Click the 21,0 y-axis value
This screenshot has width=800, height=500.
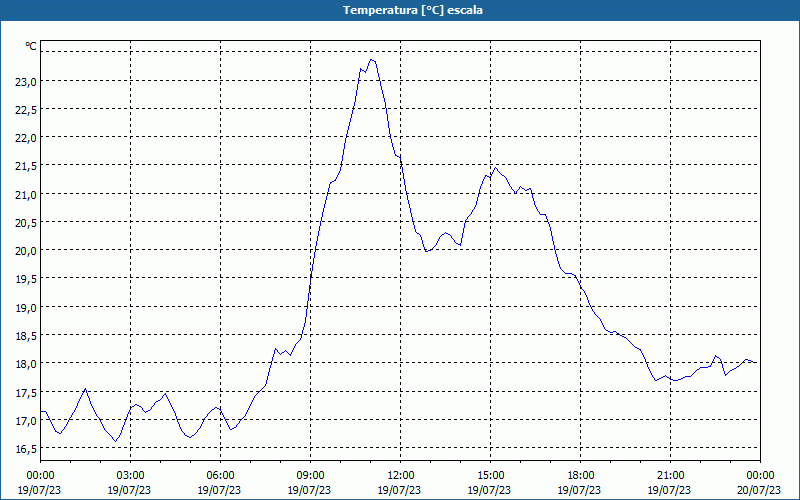click(x=25, y=194)
